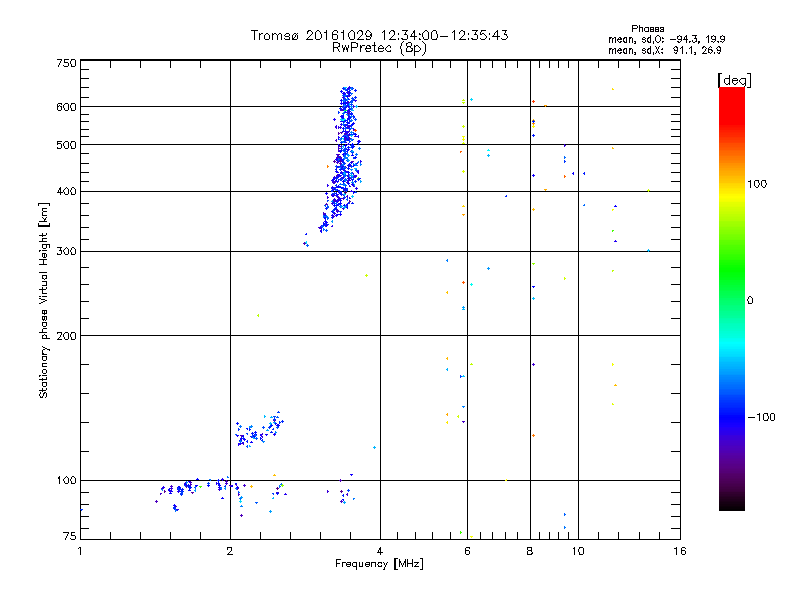Click the rainbow phase color bar

pyautogui.click(x=732, y=299)
